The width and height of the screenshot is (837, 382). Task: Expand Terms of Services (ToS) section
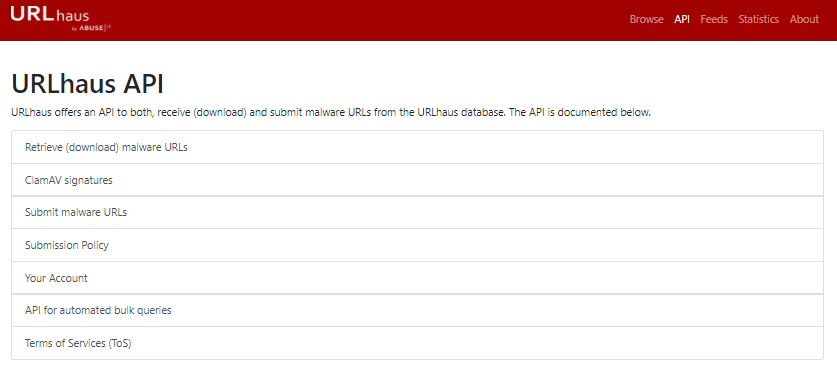tap(417, 343)
